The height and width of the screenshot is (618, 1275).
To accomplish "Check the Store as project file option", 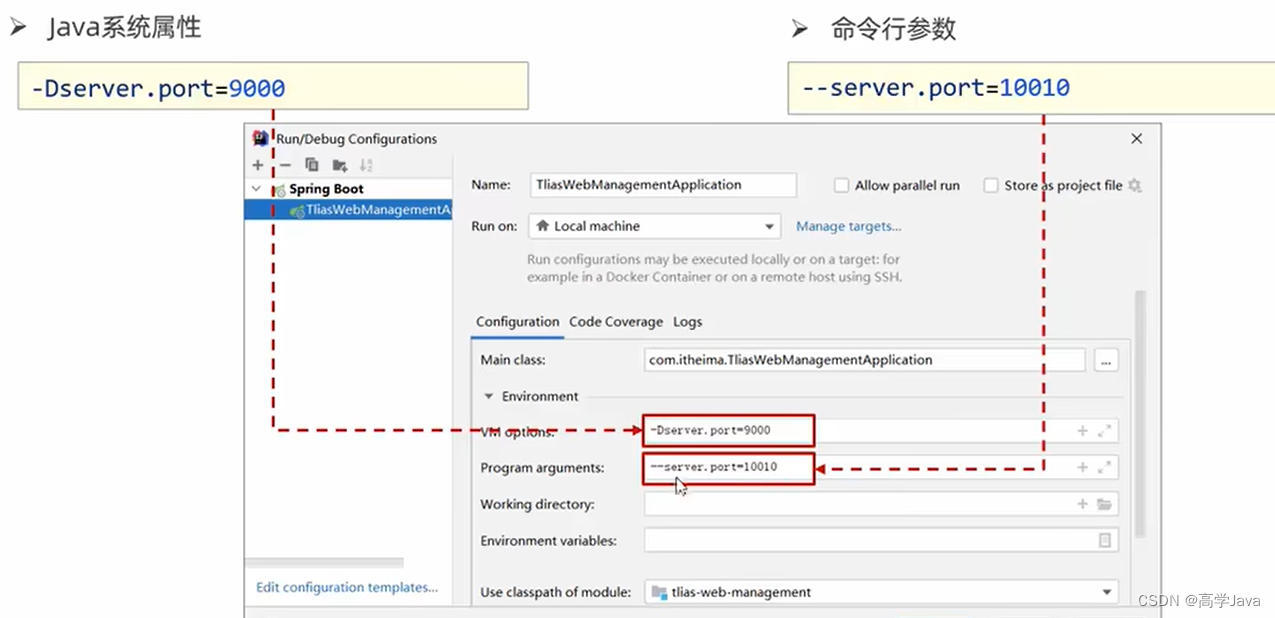I will 990,185.
